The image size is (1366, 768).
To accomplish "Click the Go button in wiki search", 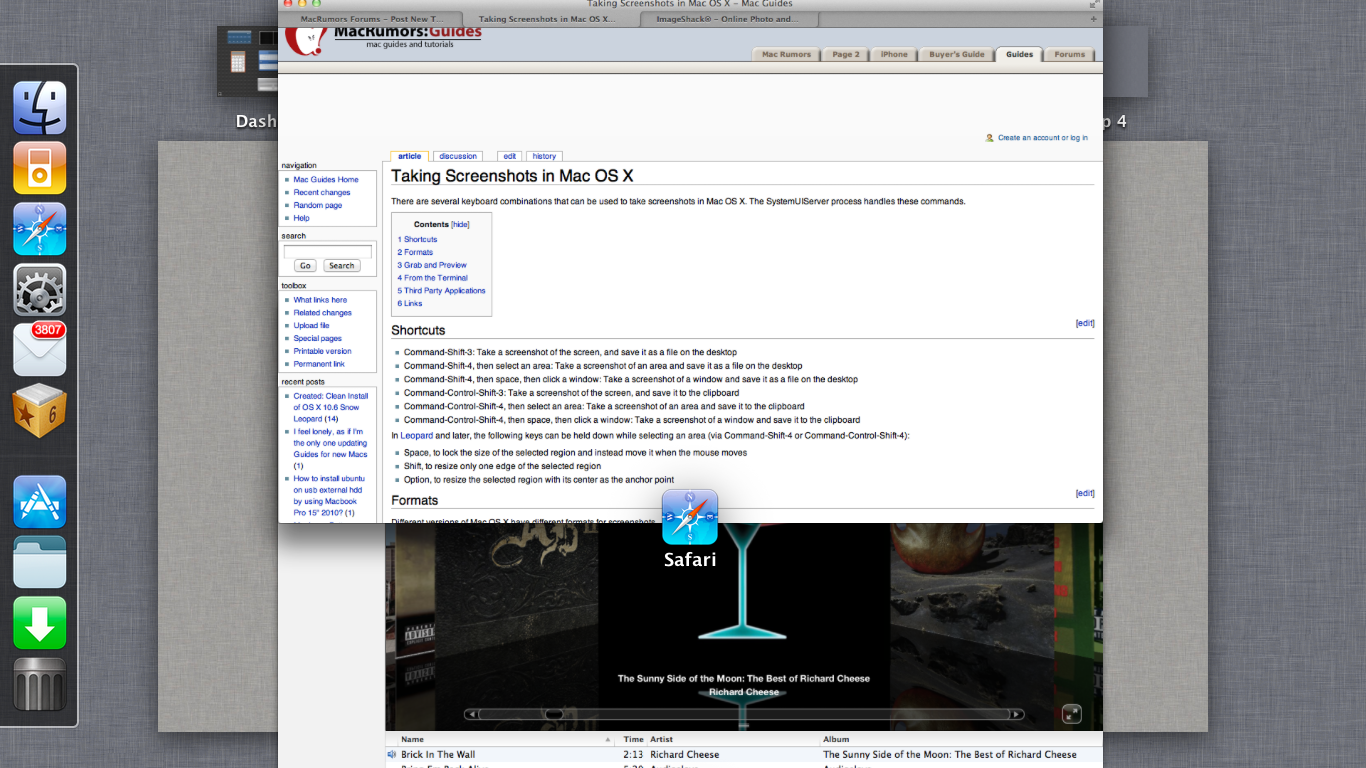I will (x=305, y=266).
